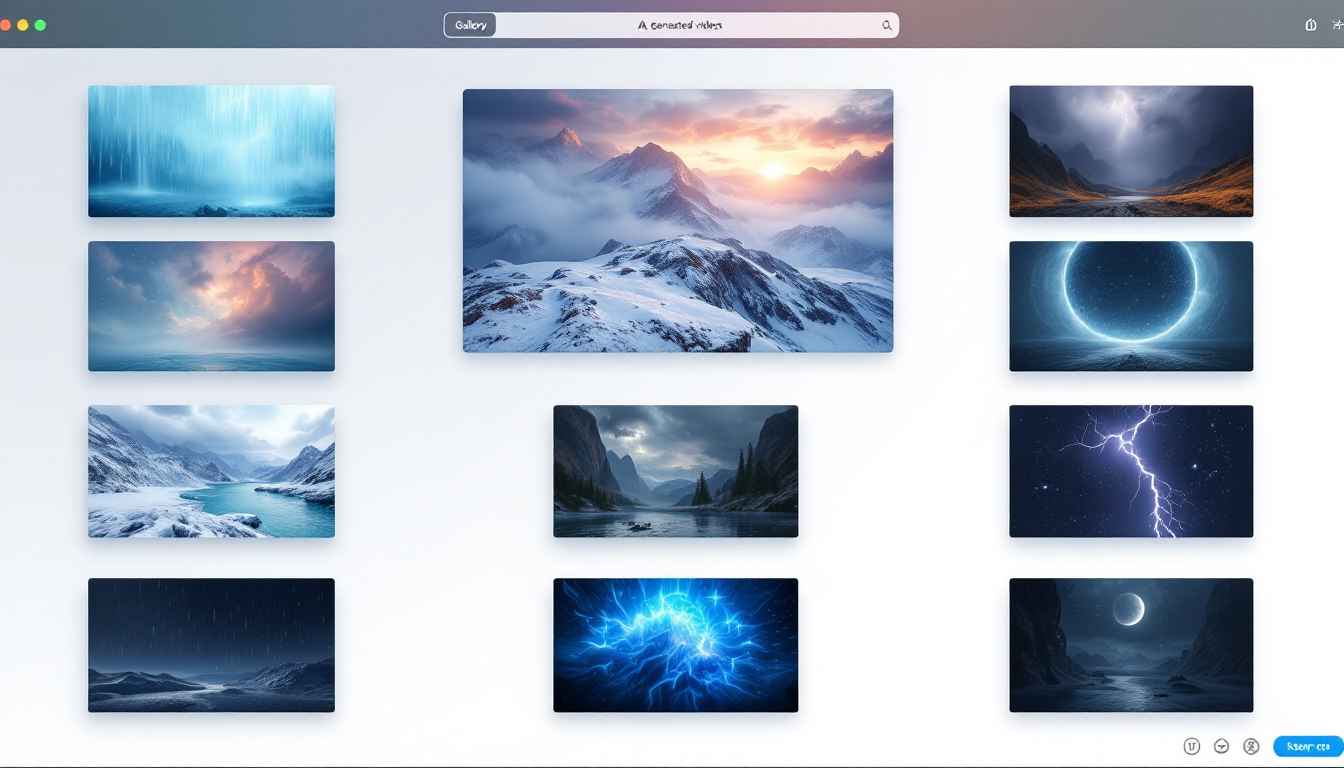
Task: Open the icy waterfall thumbnail top left
Action: [x=211, y=151]
